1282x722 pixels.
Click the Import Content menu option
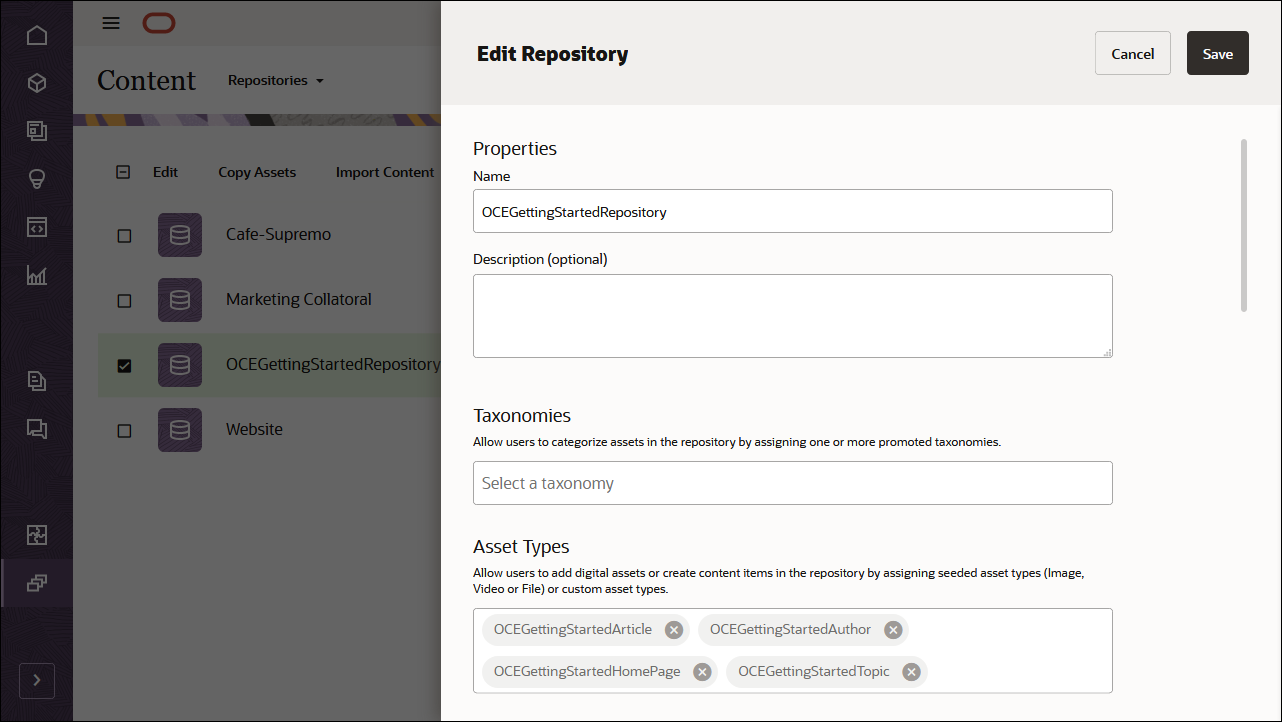pos(385,172)
